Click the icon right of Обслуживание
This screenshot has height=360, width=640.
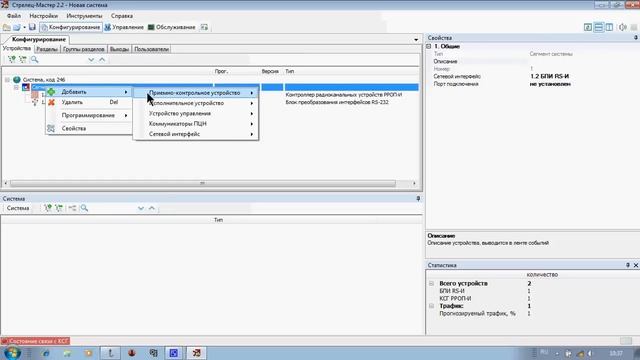(x=204, y=27)
